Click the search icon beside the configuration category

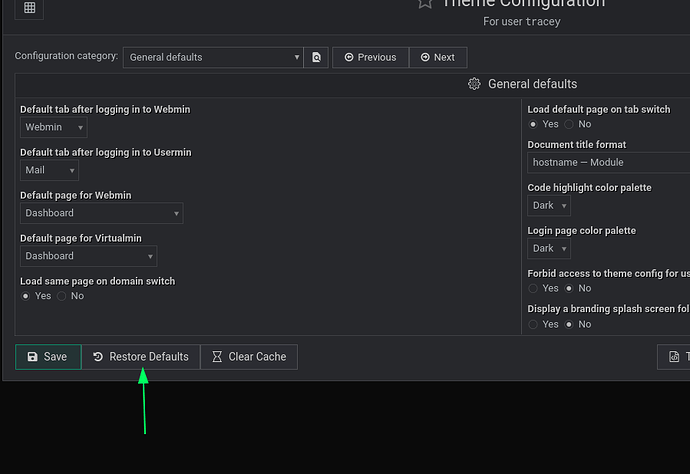[316, 58]
